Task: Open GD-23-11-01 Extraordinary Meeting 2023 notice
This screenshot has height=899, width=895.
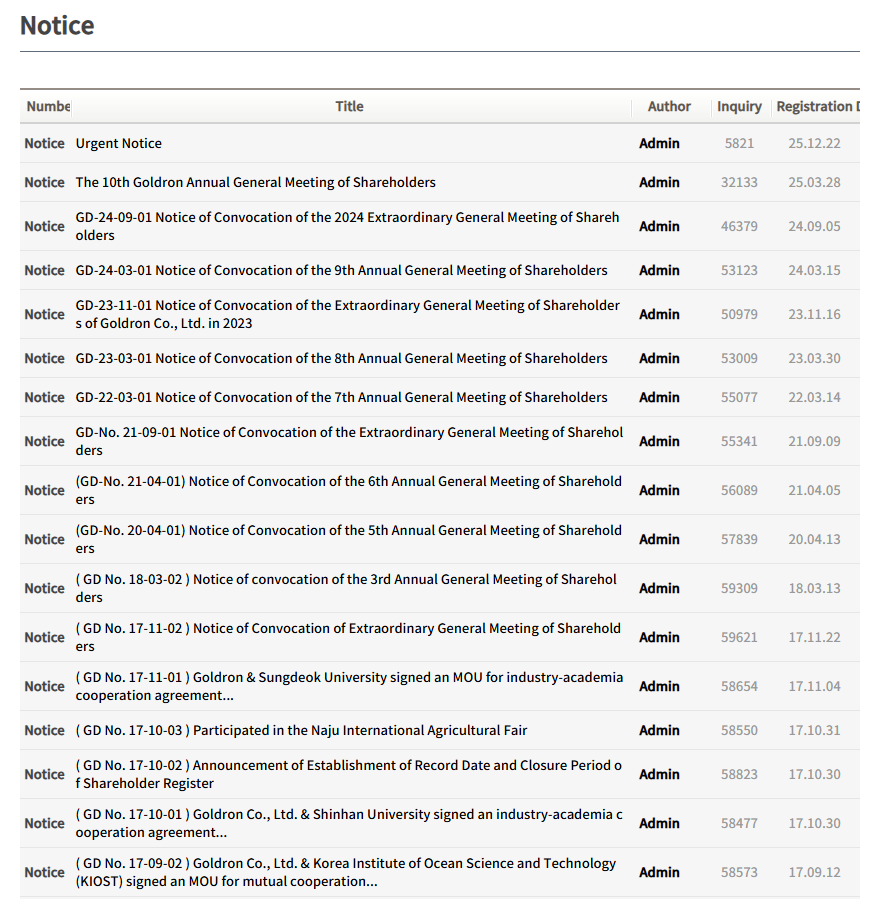Action: [347, 314]
